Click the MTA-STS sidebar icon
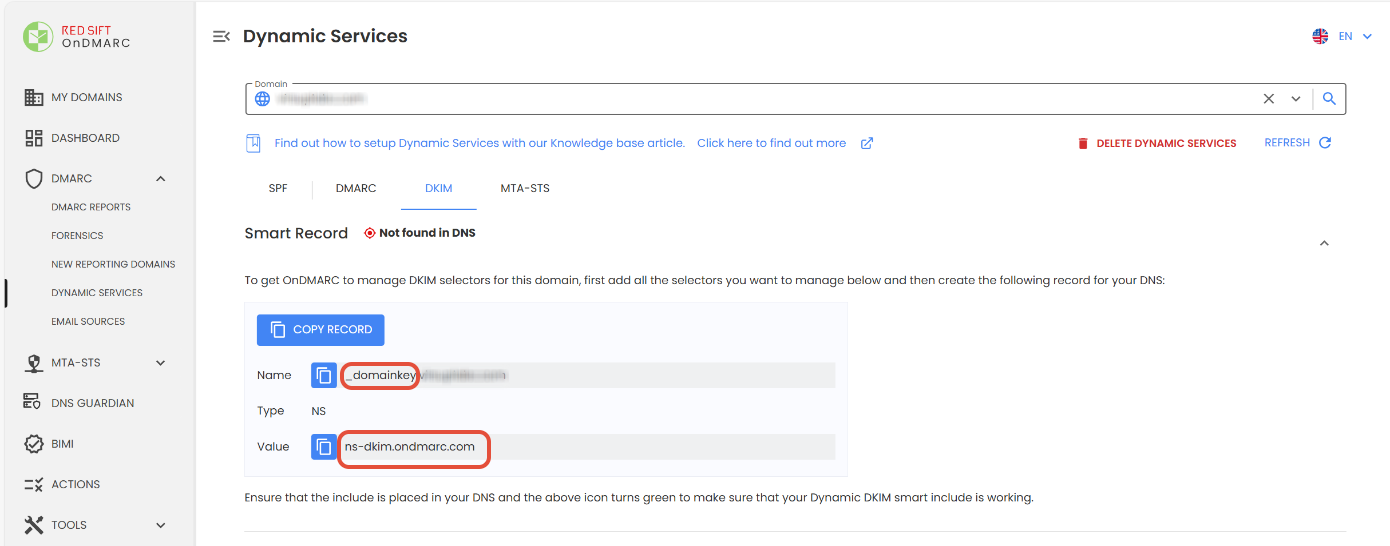Viewport: 1390px width, 546px height. click(34, 363)
